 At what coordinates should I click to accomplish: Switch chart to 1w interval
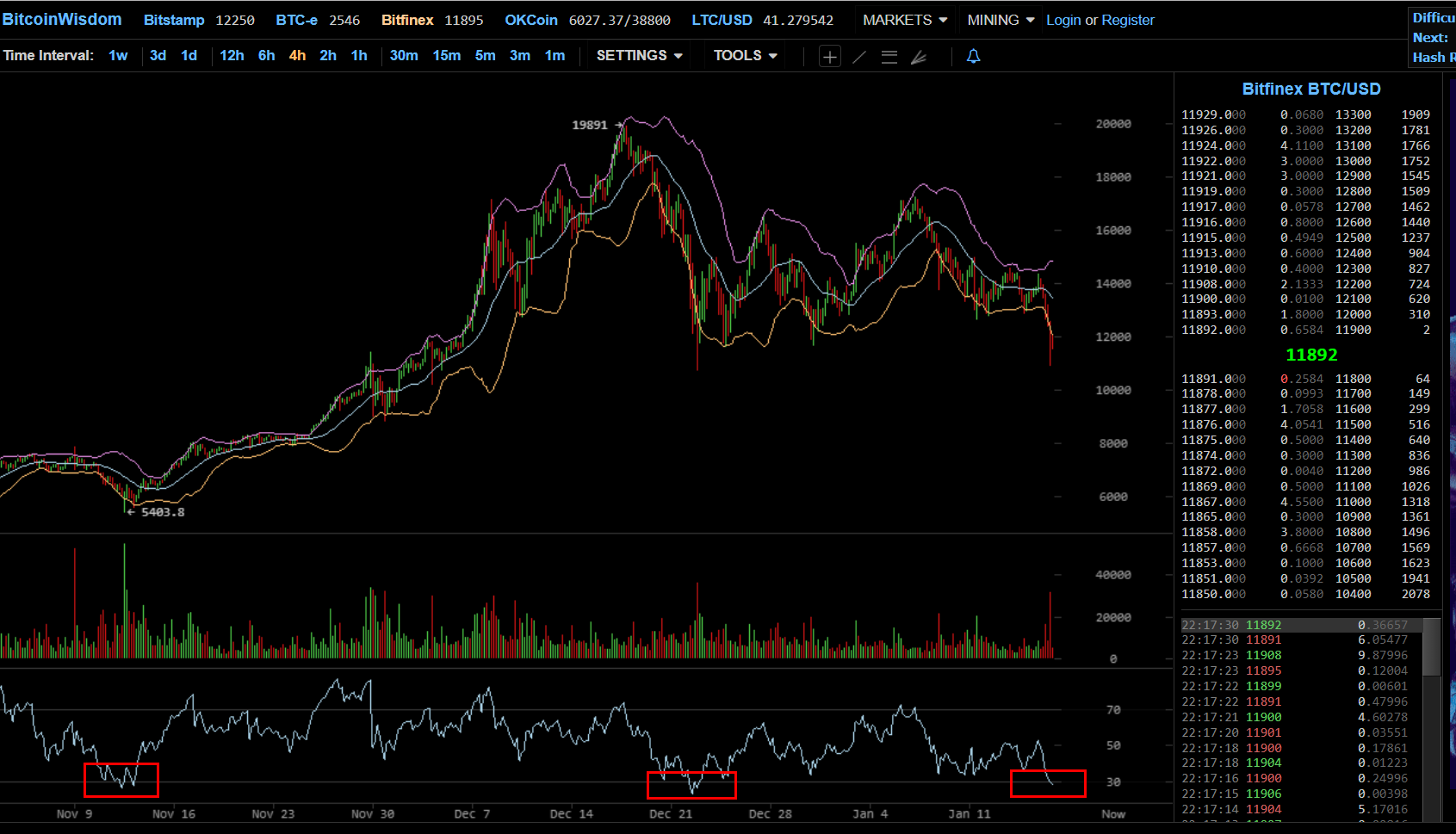pyautogui.click(x=118, y=55)
